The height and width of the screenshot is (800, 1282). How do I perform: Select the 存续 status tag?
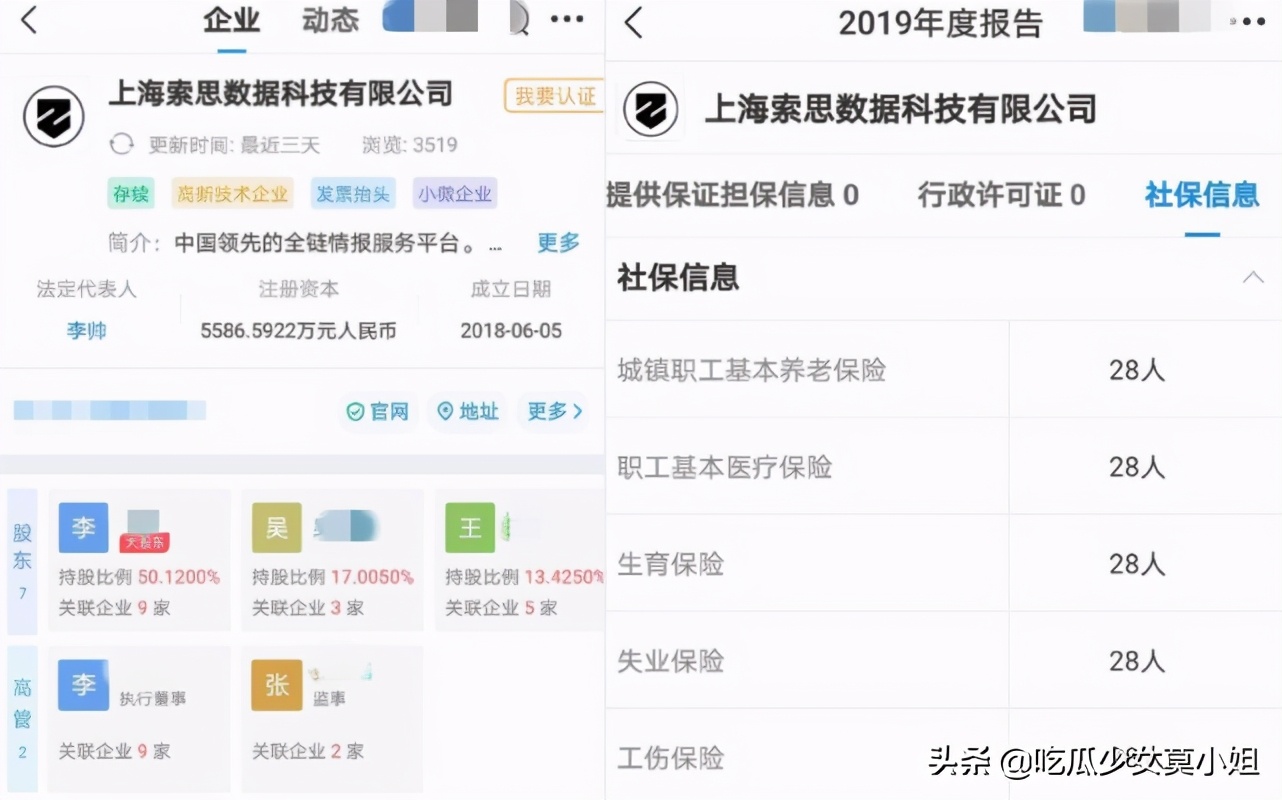(x=129, y=193)
